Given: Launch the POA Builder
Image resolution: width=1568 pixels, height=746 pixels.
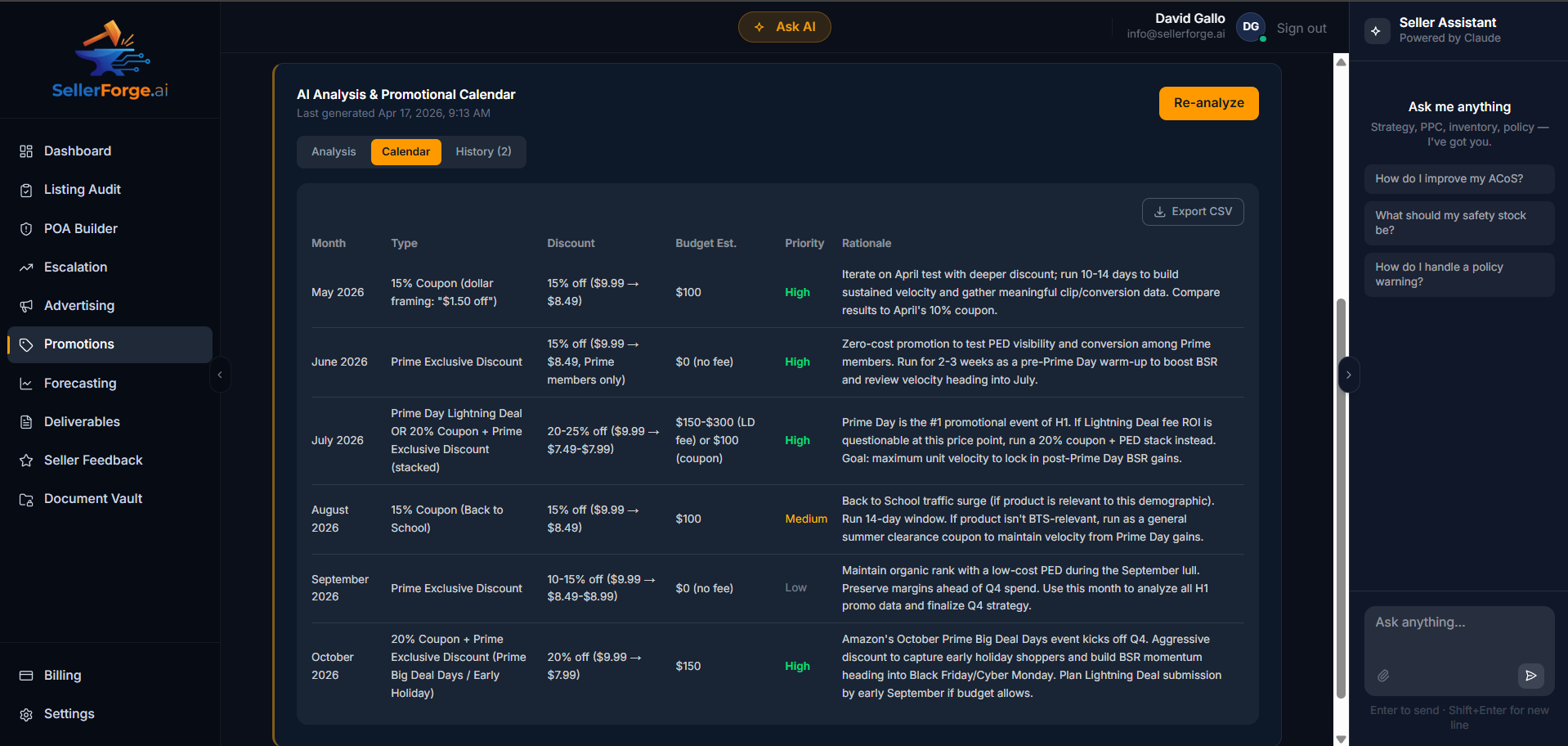Looking at the screenshot, I should [x=80, y=228].
